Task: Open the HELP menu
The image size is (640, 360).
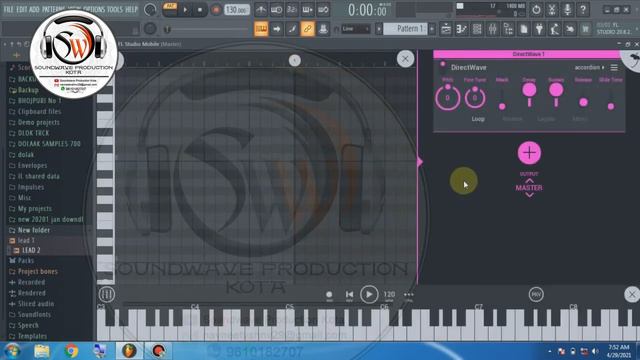Action: (x=131, y=9)
